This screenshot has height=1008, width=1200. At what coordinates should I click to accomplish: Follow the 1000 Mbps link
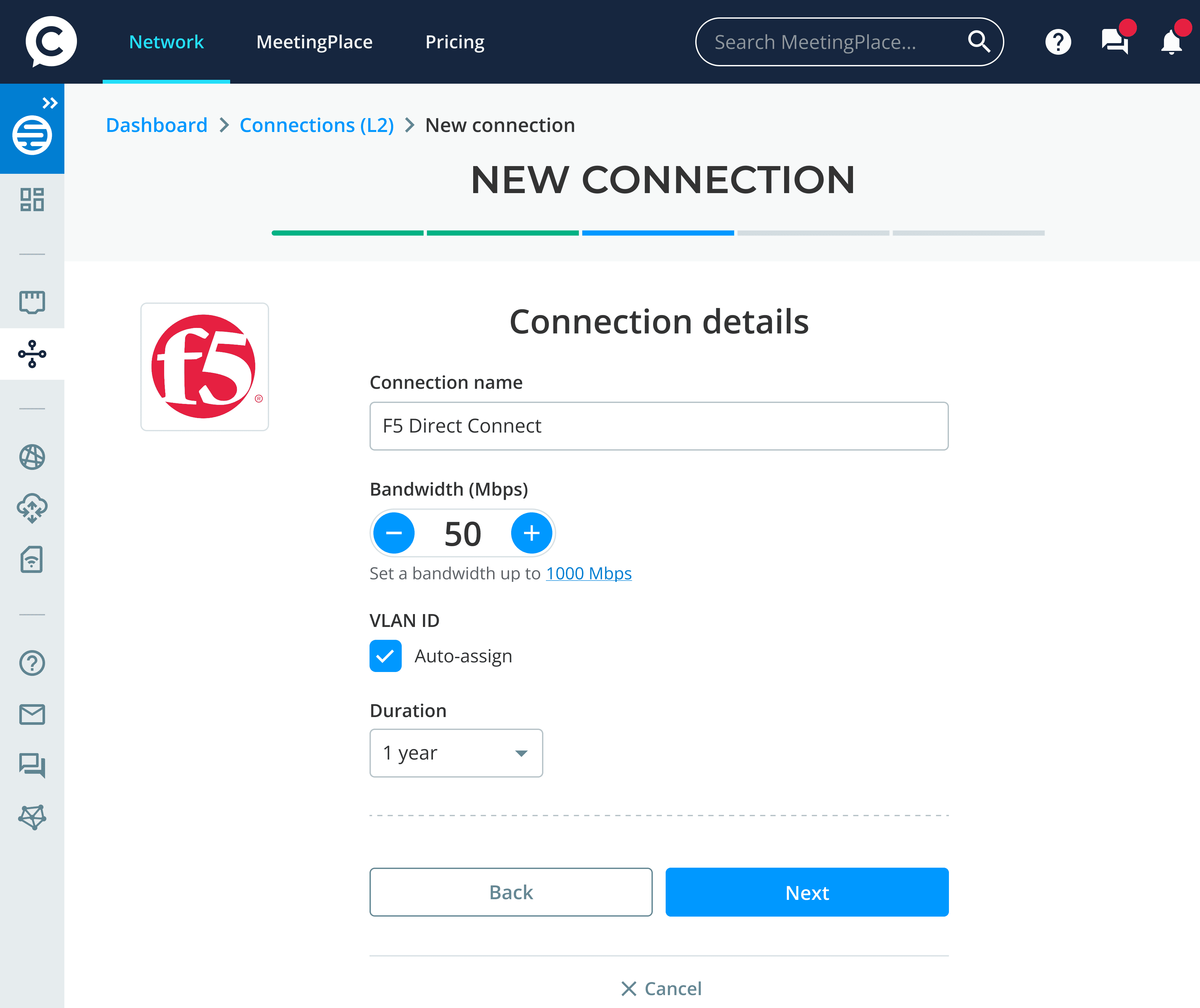[588, 573]
